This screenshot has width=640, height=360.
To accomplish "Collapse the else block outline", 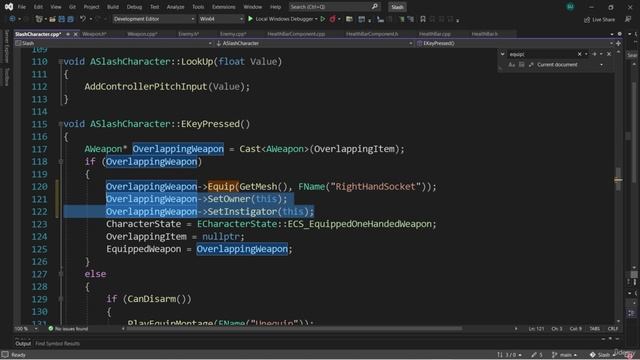I will point(61,274).
